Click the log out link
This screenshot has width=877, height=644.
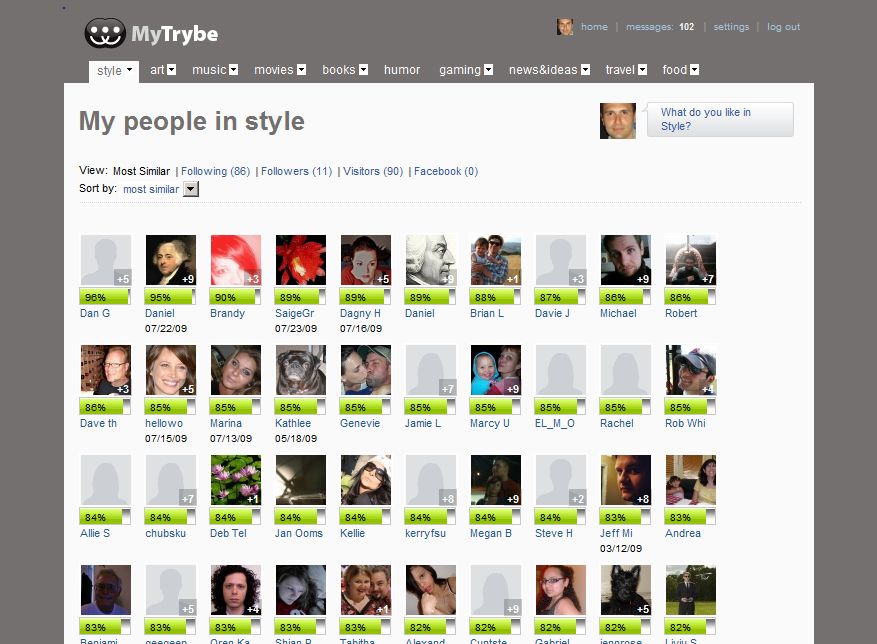784,27
